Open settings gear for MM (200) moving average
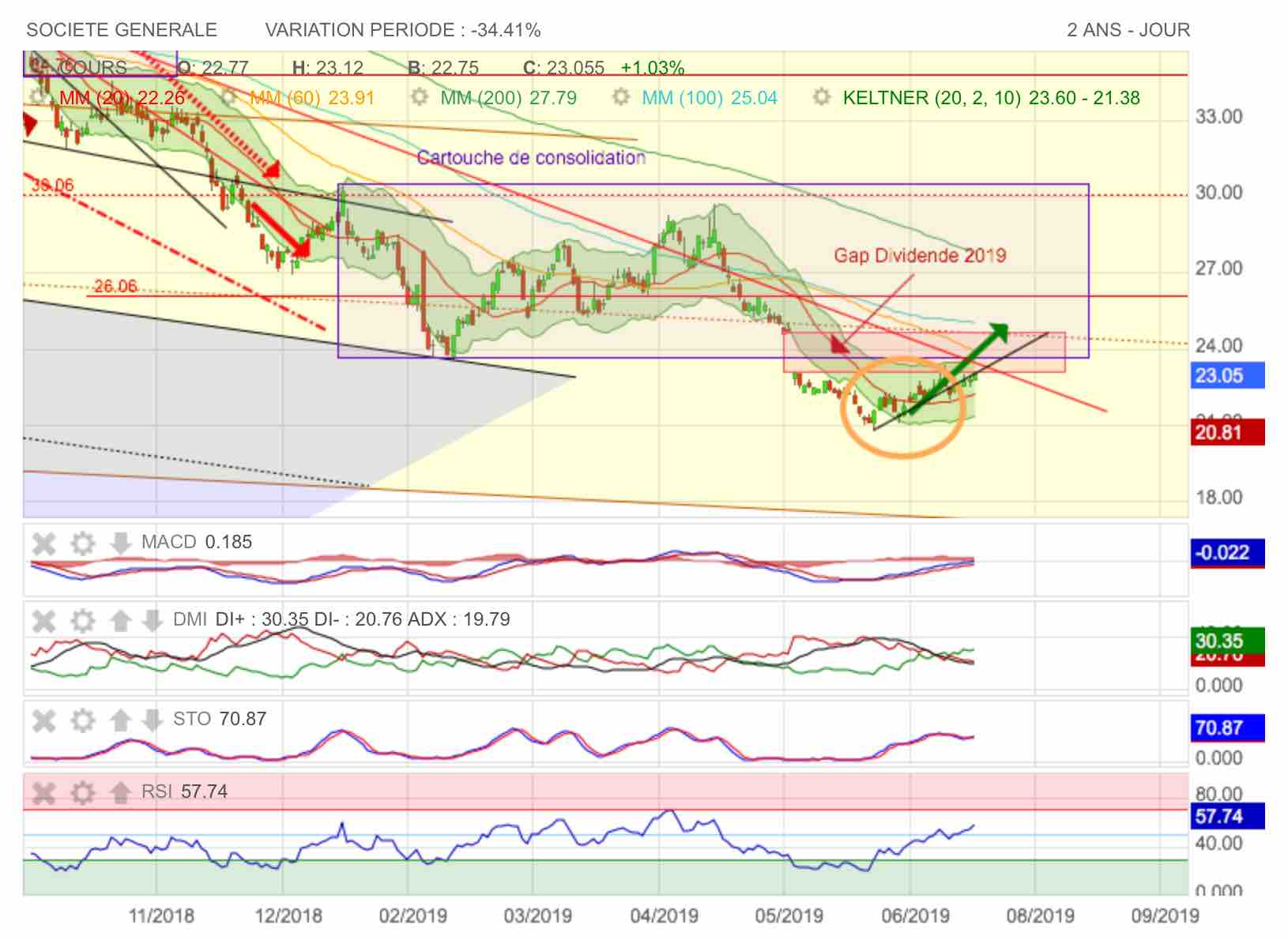Screen dimensions: 1288x940 [420, 97]
